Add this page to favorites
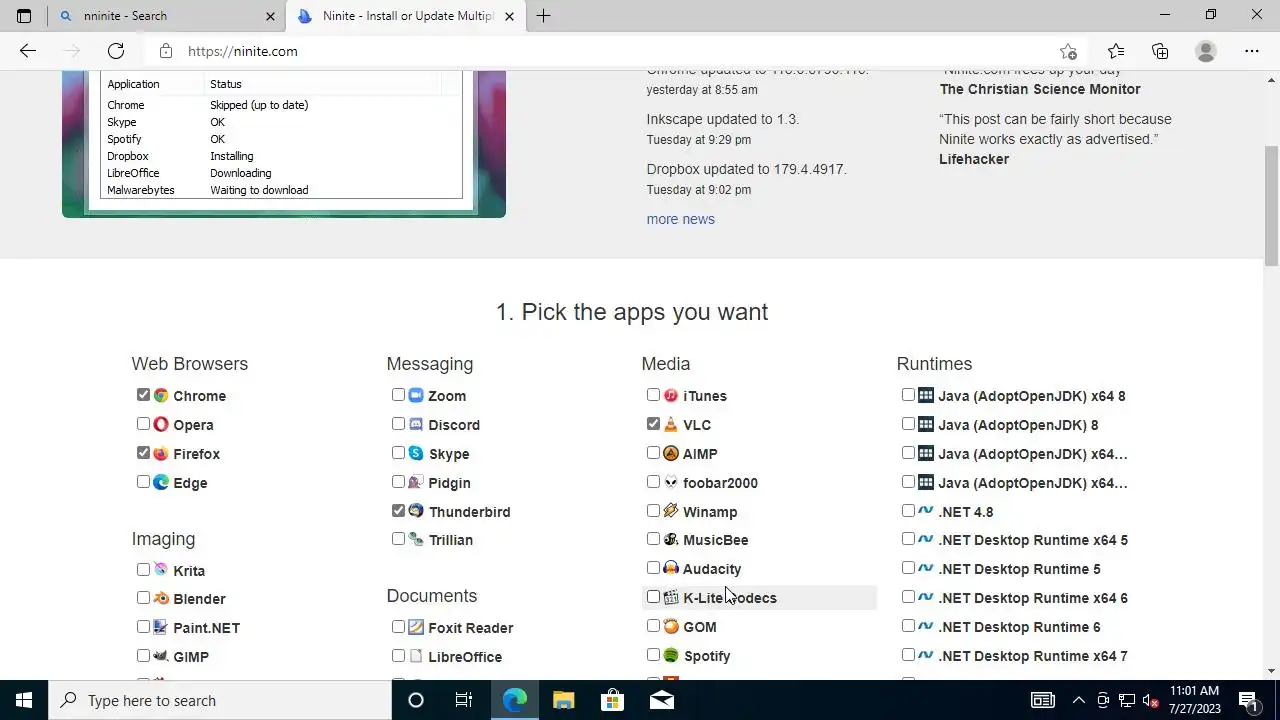The image size is (1280, 720). pyautogui.click(x=1068, y=51)
